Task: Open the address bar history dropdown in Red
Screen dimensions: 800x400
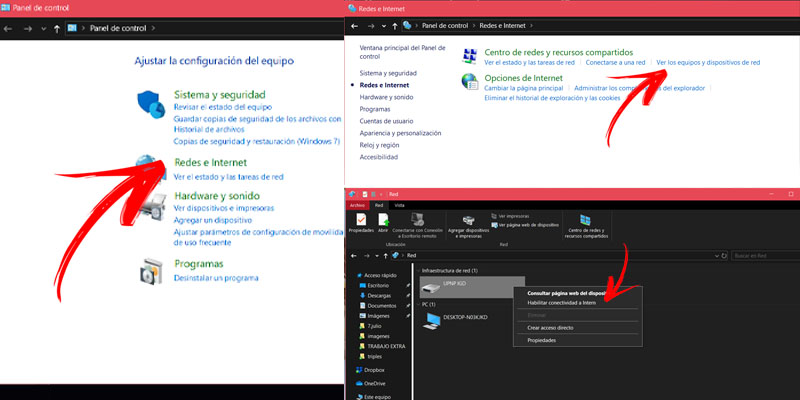Action: (716, 256)
